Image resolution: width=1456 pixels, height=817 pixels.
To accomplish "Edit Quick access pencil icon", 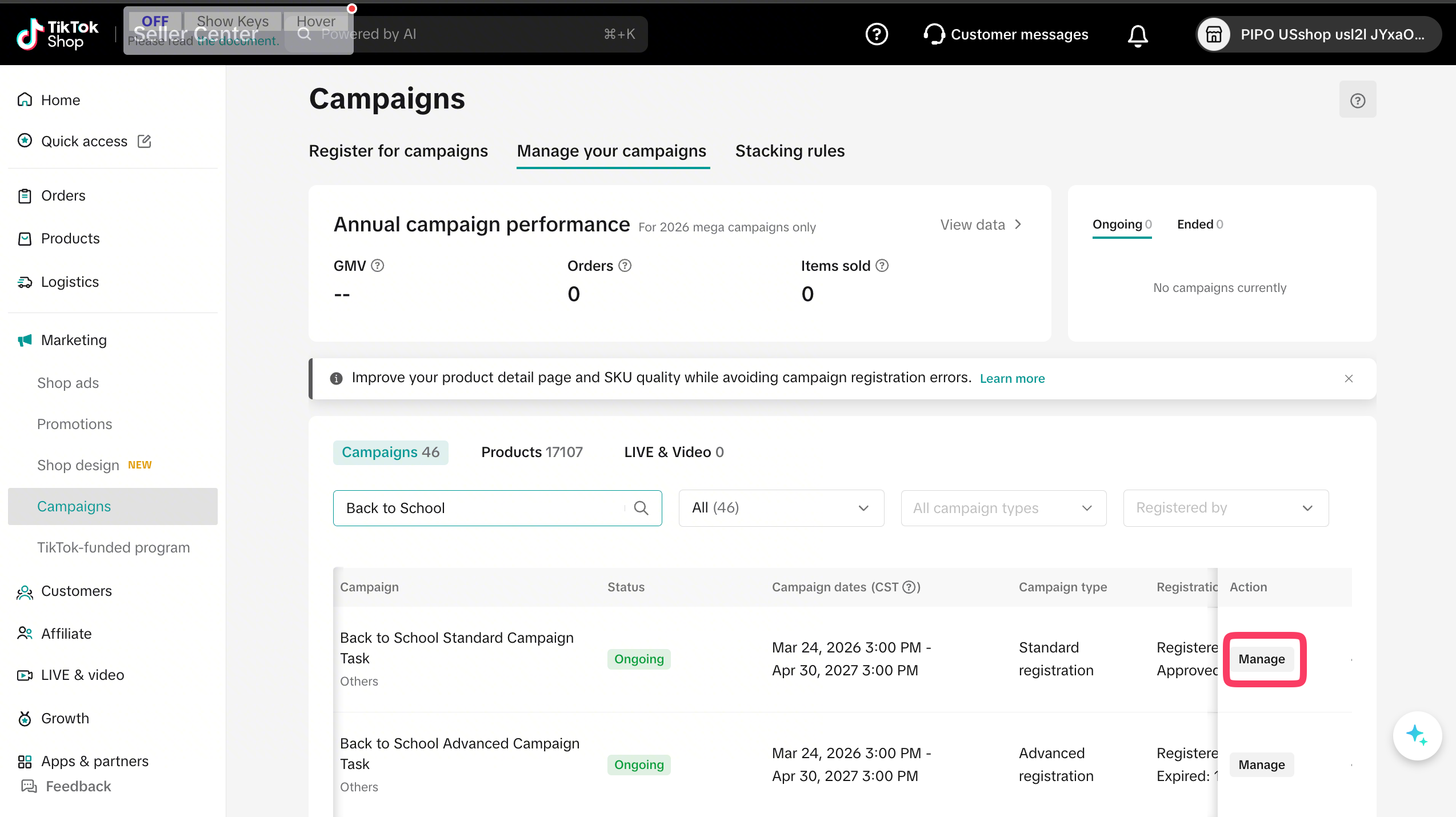I will 145,141.
